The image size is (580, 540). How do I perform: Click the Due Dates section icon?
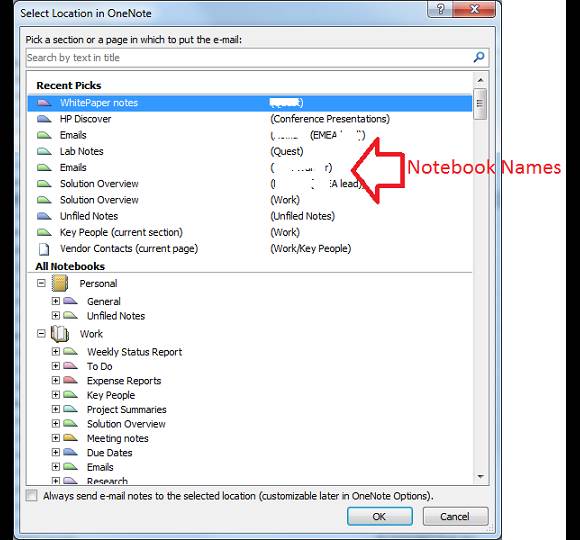click(x=70, y=452)
